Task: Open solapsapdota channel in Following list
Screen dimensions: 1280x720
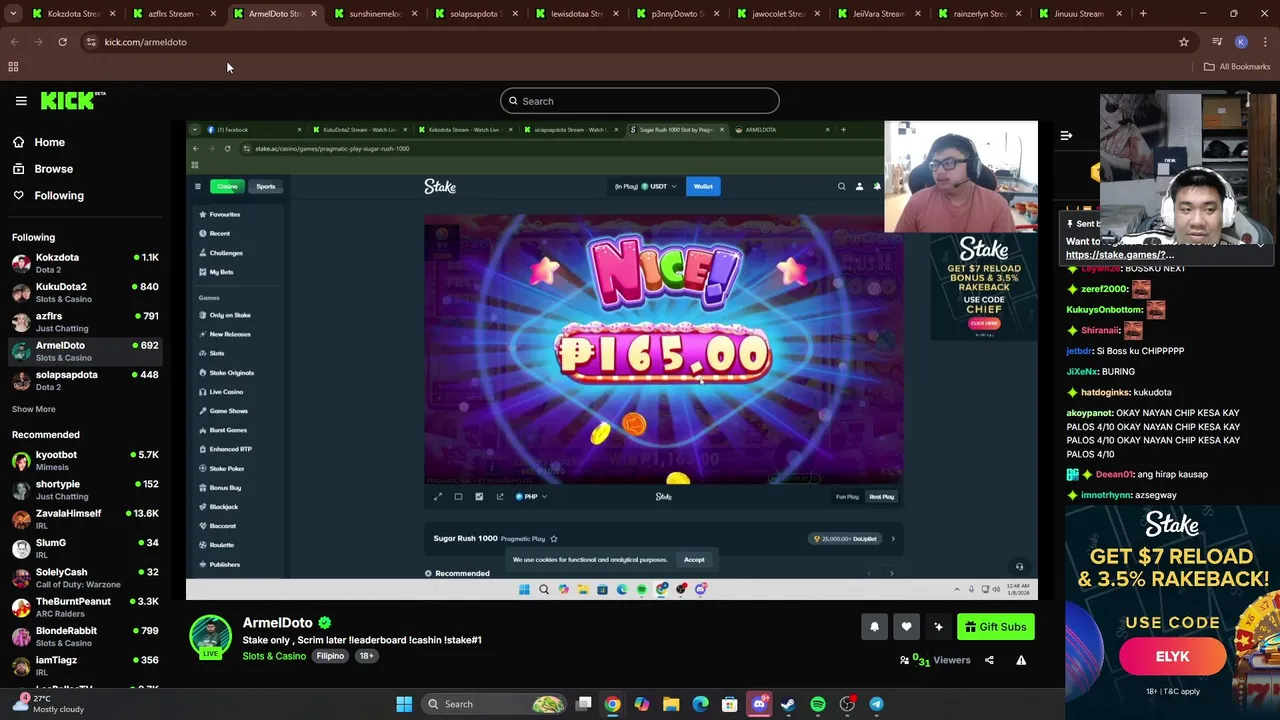Action: click(x=85, y=380)
